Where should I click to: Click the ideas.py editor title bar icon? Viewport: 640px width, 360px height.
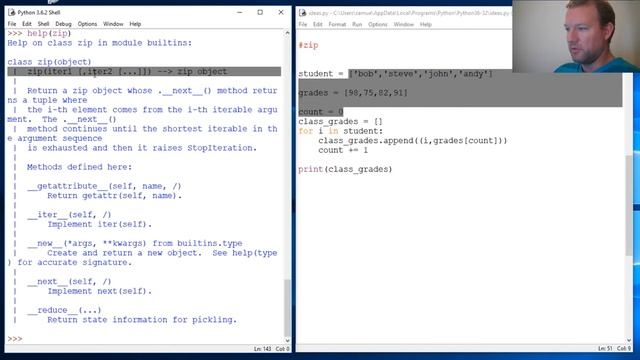[302, 13]
